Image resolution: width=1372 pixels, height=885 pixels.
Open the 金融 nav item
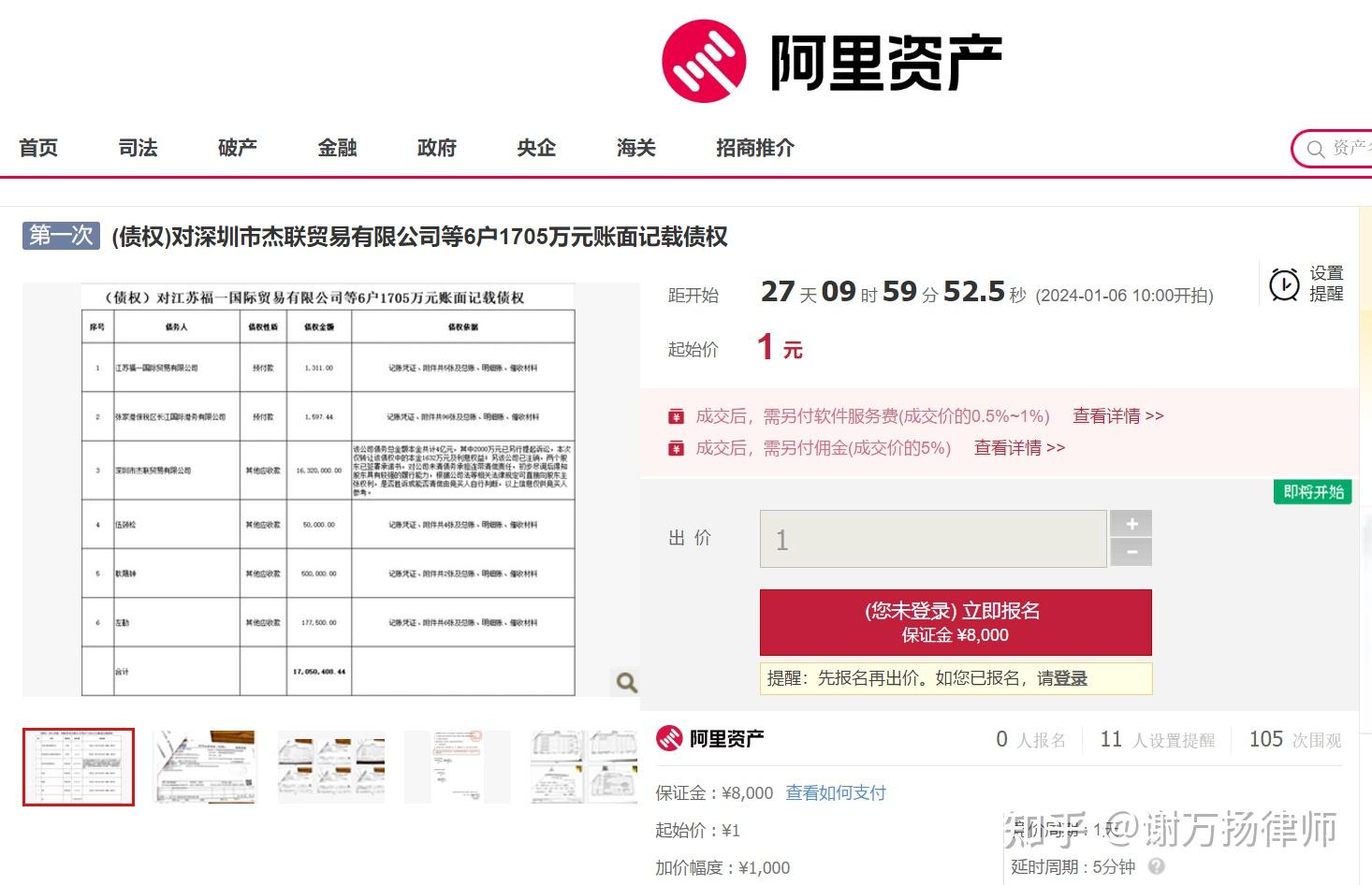tap(337, 148)
